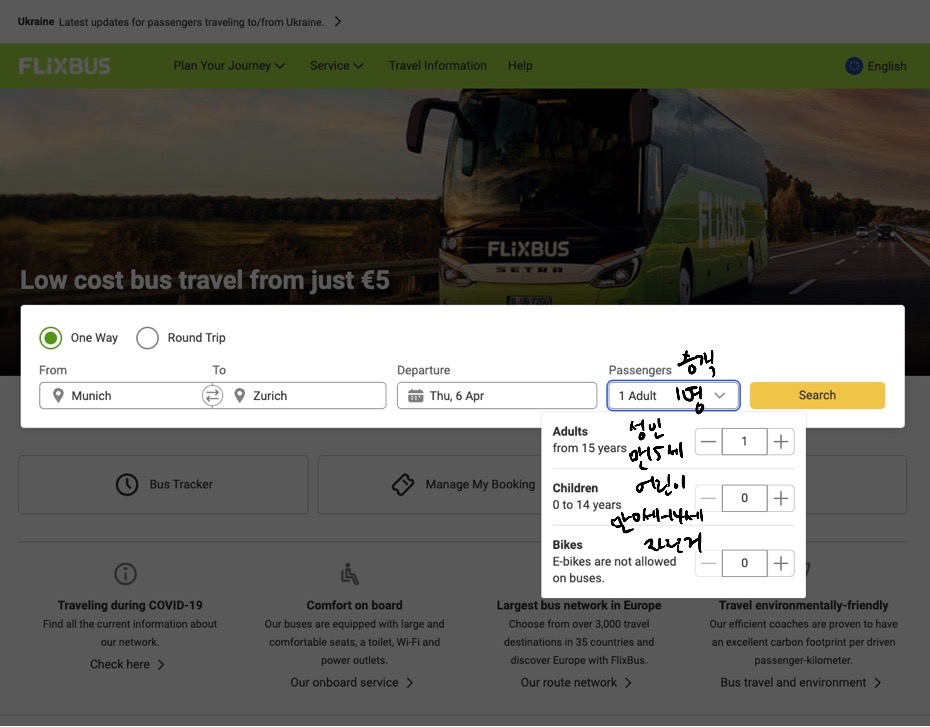
Task: Decrease the Bikes count with minus
Action: coord(708,563)
